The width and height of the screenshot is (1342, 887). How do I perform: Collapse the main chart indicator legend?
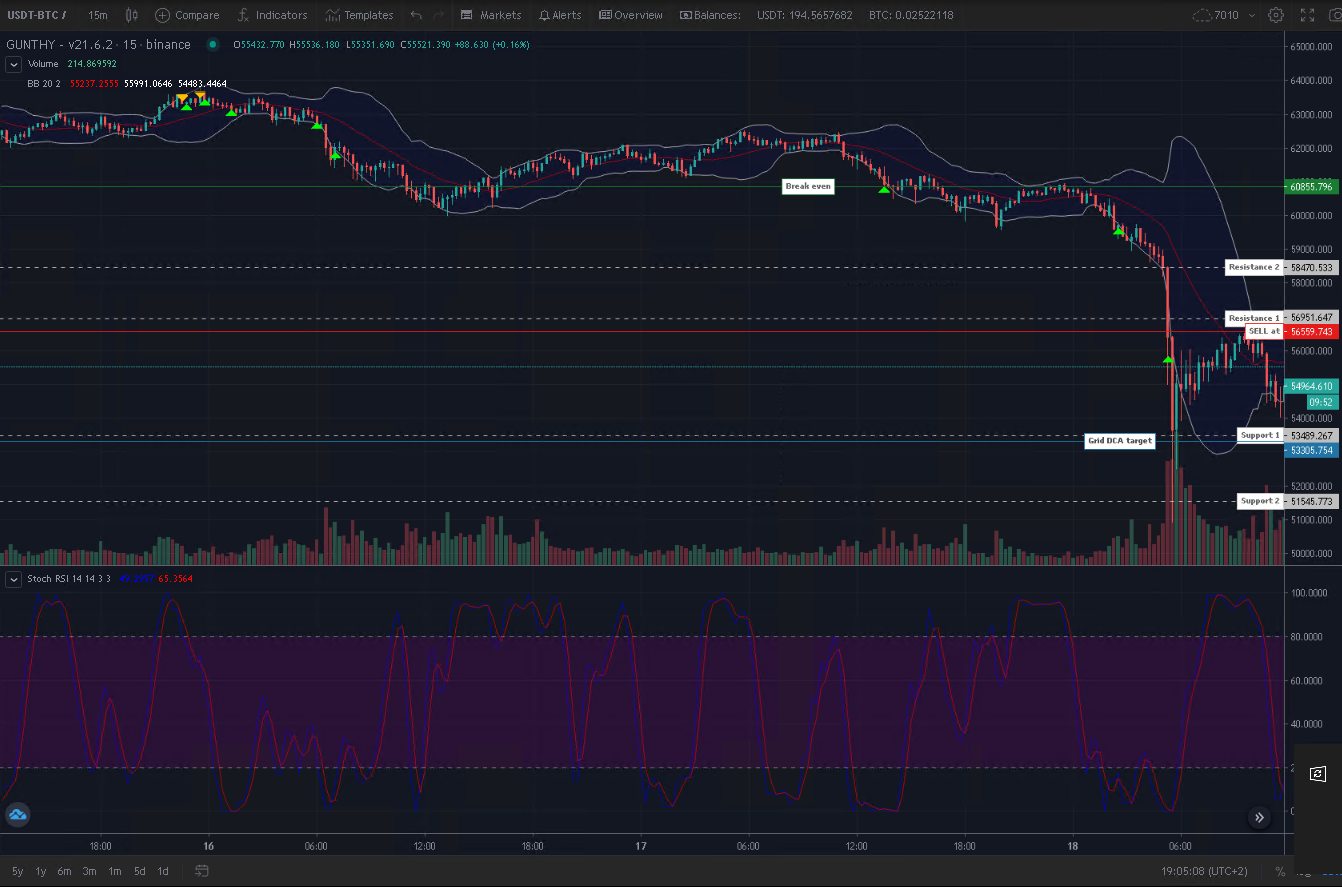pyautogui.click(x=14, y=64)
